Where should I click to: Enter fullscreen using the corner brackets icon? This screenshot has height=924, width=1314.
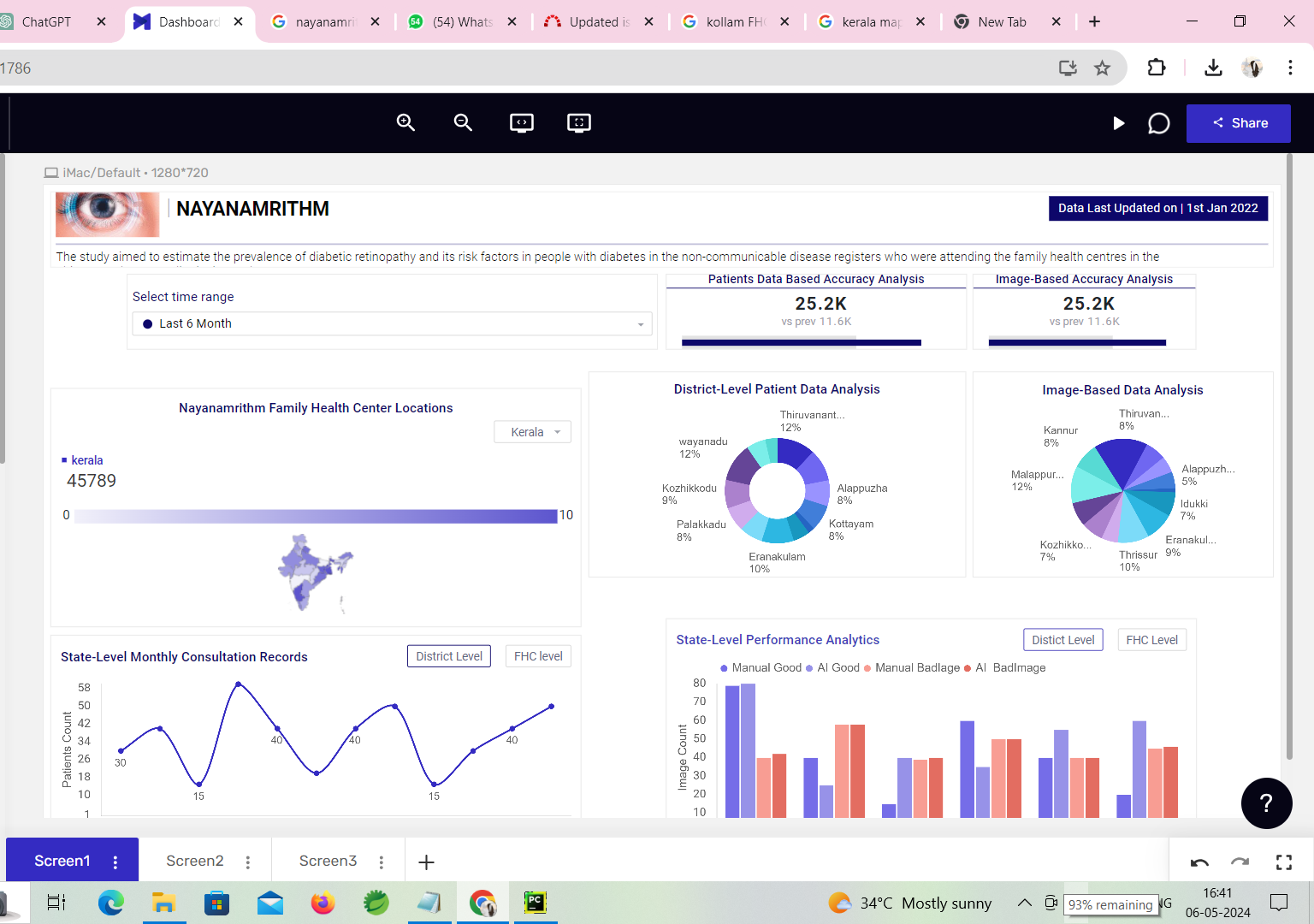(1283, 862)
